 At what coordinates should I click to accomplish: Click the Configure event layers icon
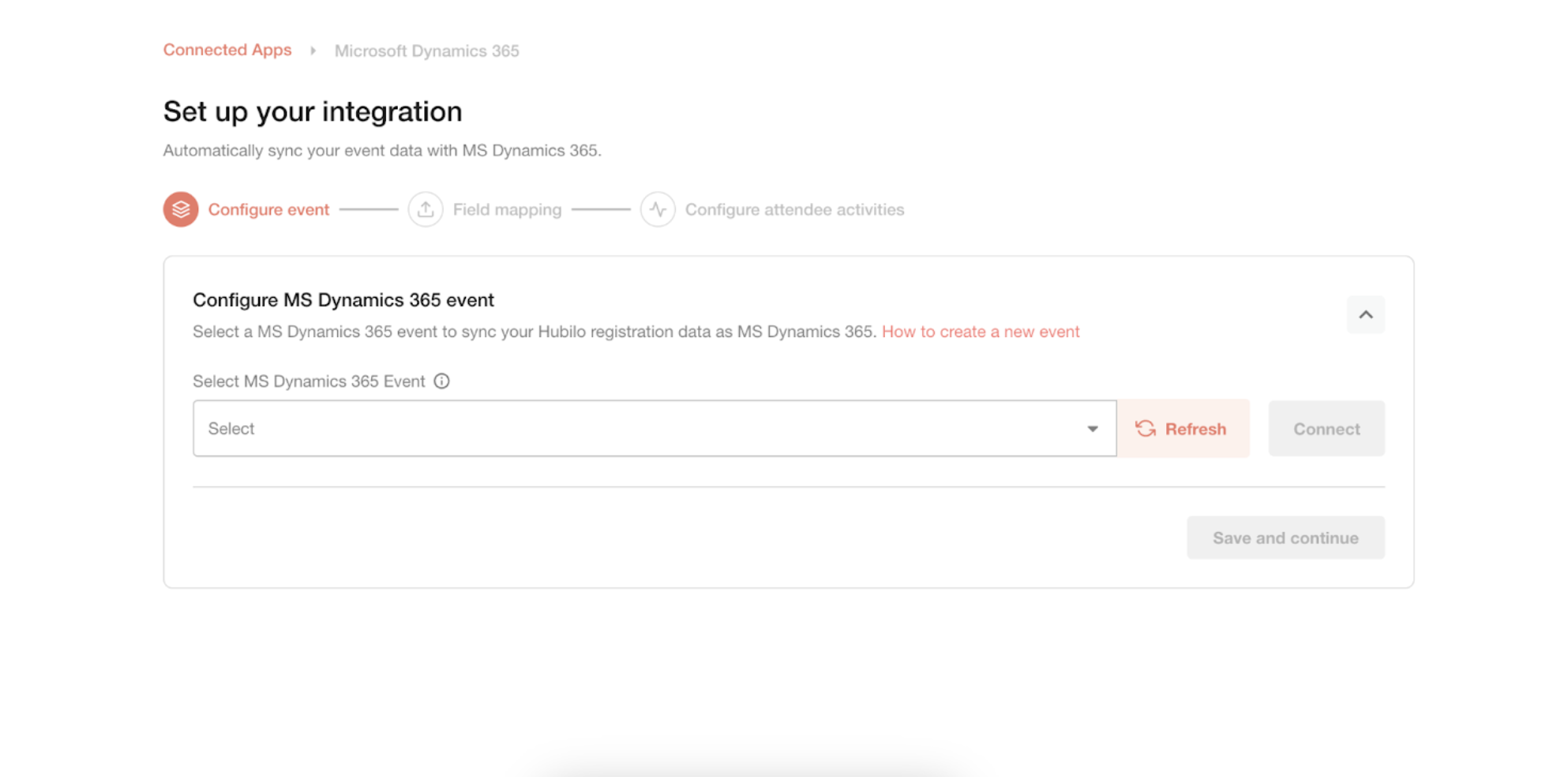coord(181,209)
